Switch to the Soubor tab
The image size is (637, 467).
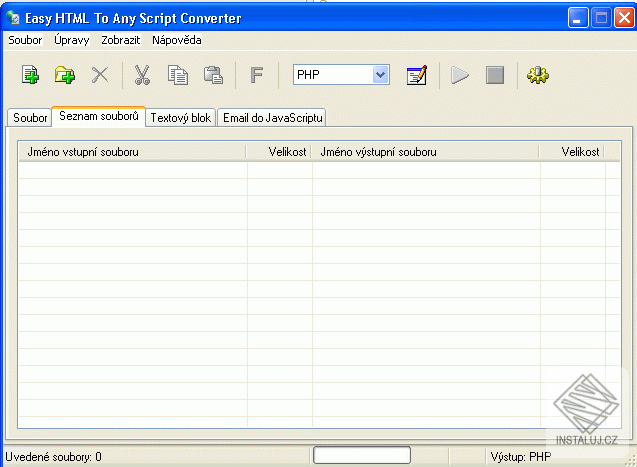point(30,118)
